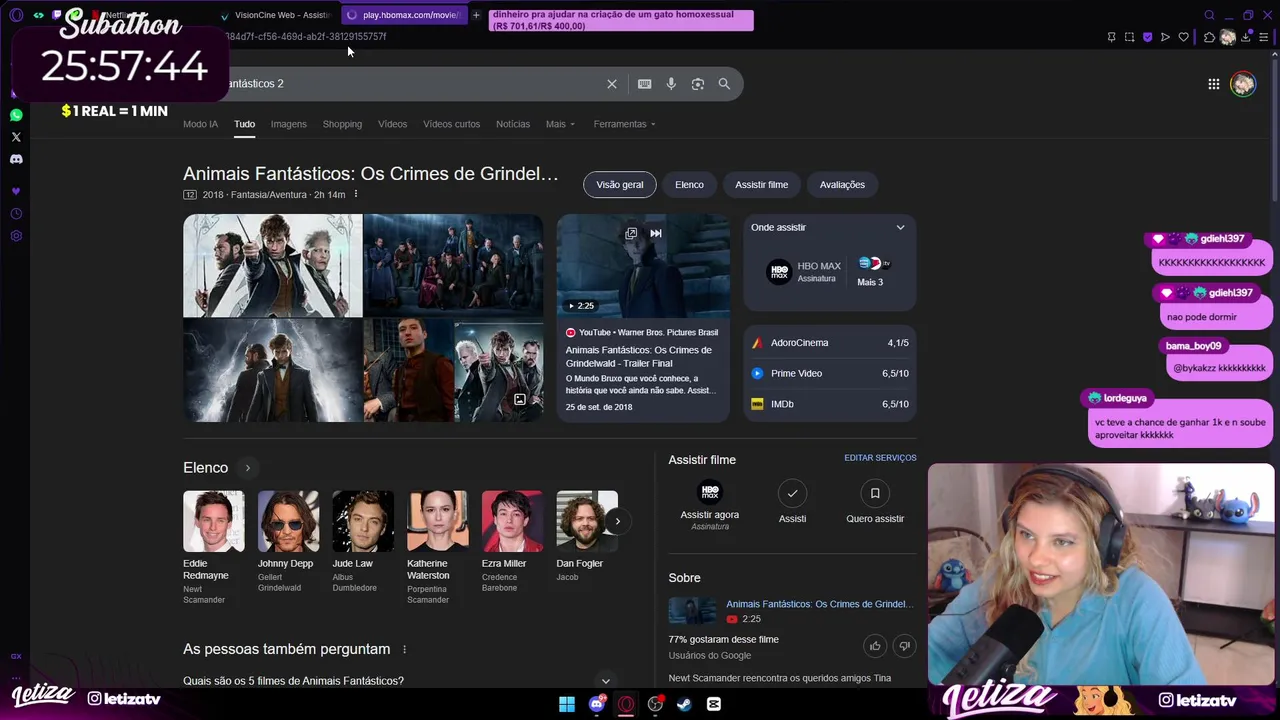The height and width of the screenshot is (720, 1280).
Task: Open sidebar settings gear icon
Action: (16, 236)
